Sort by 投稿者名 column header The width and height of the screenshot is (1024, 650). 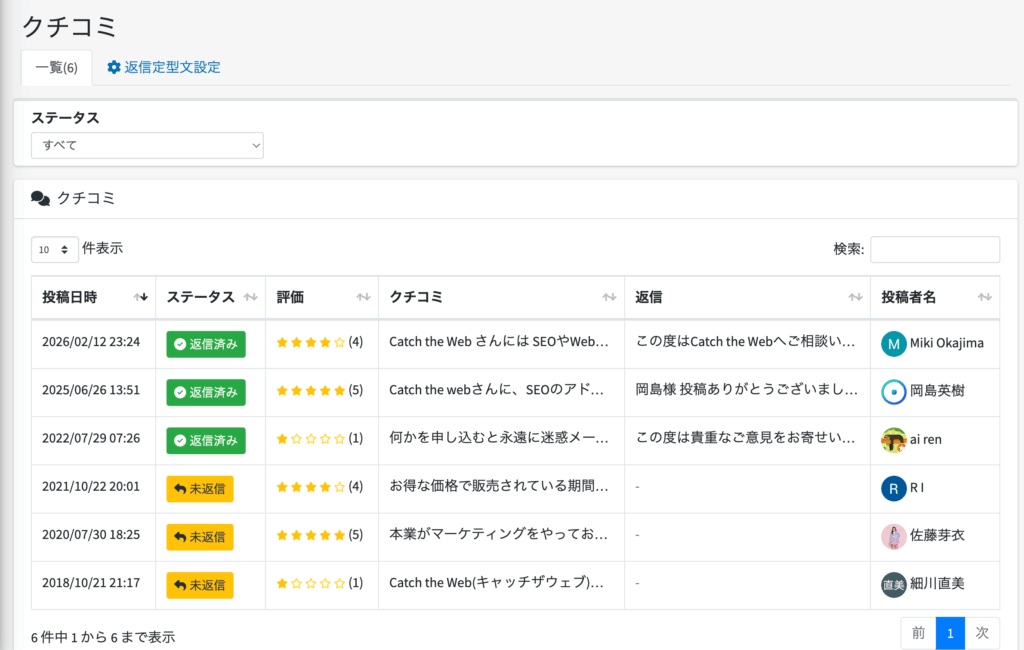934,297
